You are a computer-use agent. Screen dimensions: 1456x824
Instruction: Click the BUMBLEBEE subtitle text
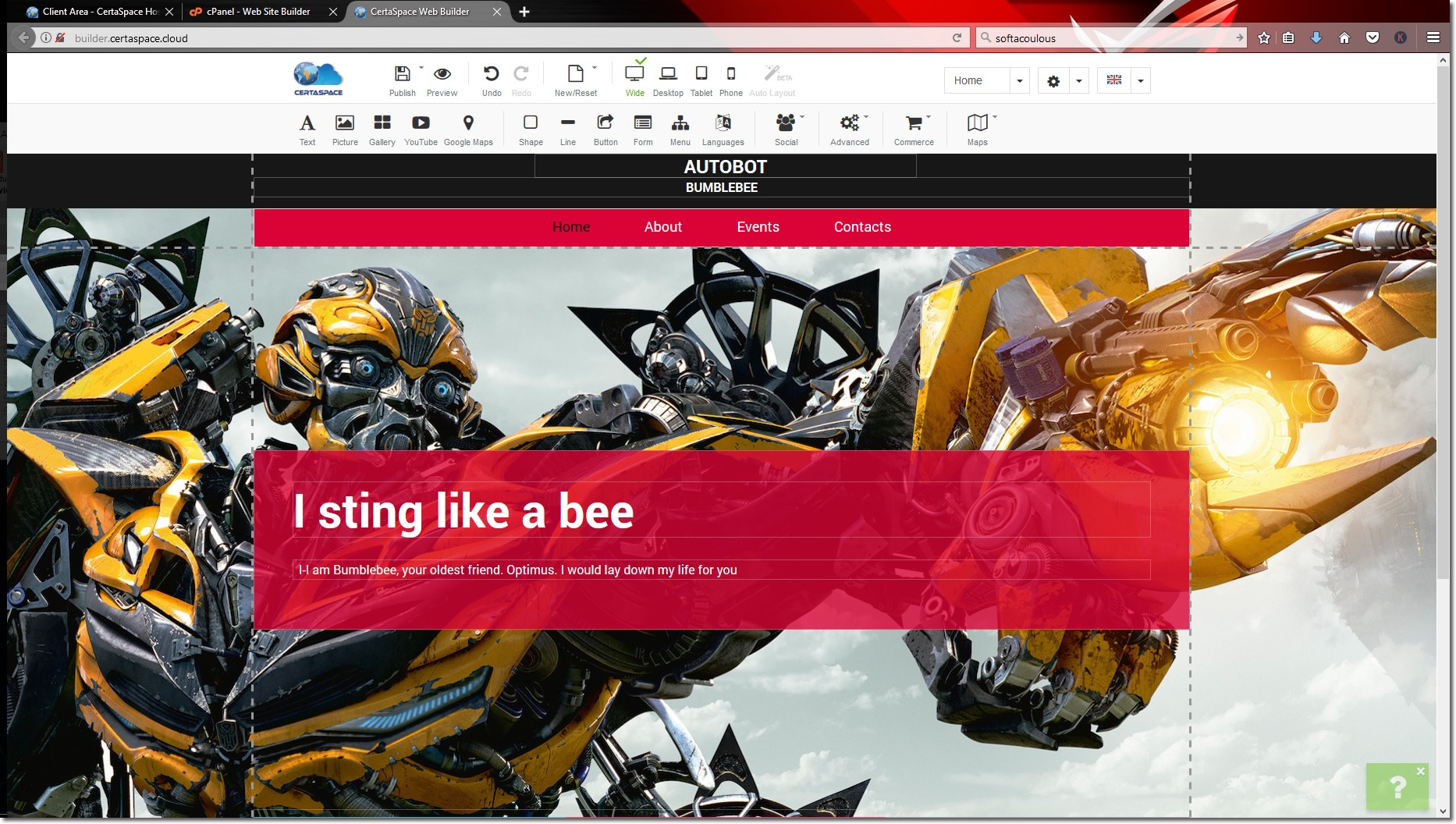pyautogui.click(x=722, y=187)
